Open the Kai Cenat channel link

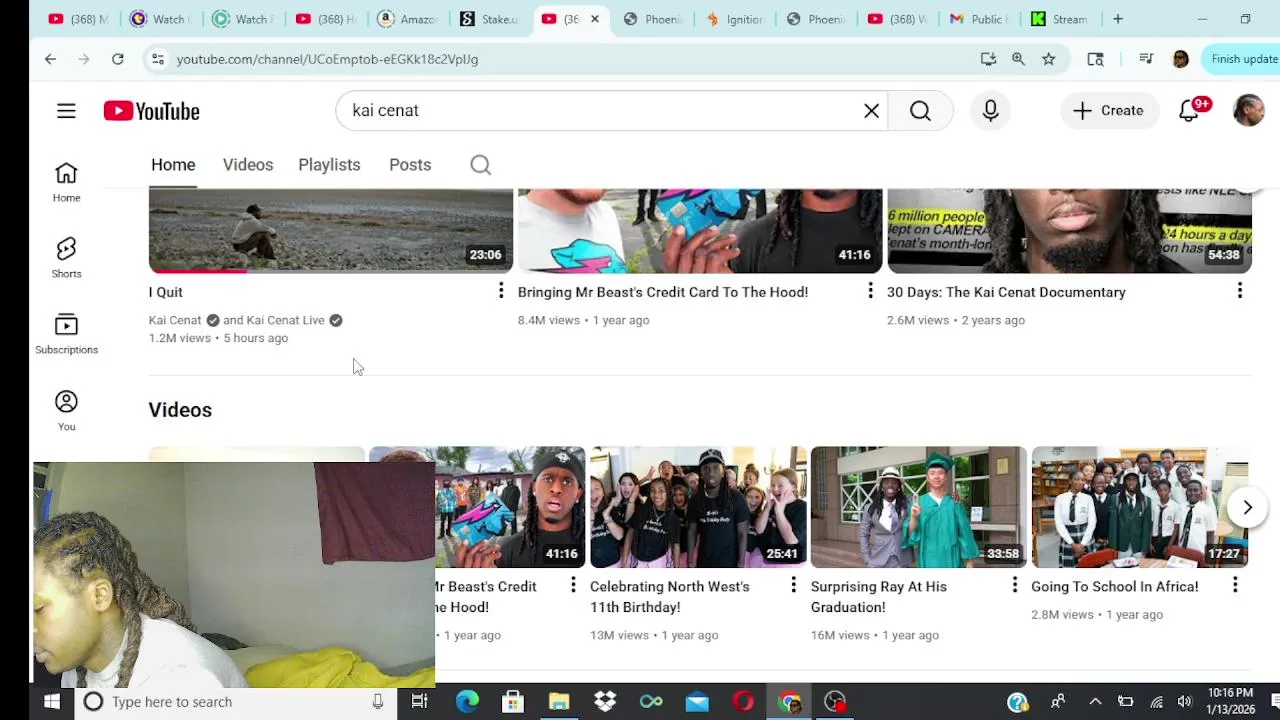click(x=175, y=320)
